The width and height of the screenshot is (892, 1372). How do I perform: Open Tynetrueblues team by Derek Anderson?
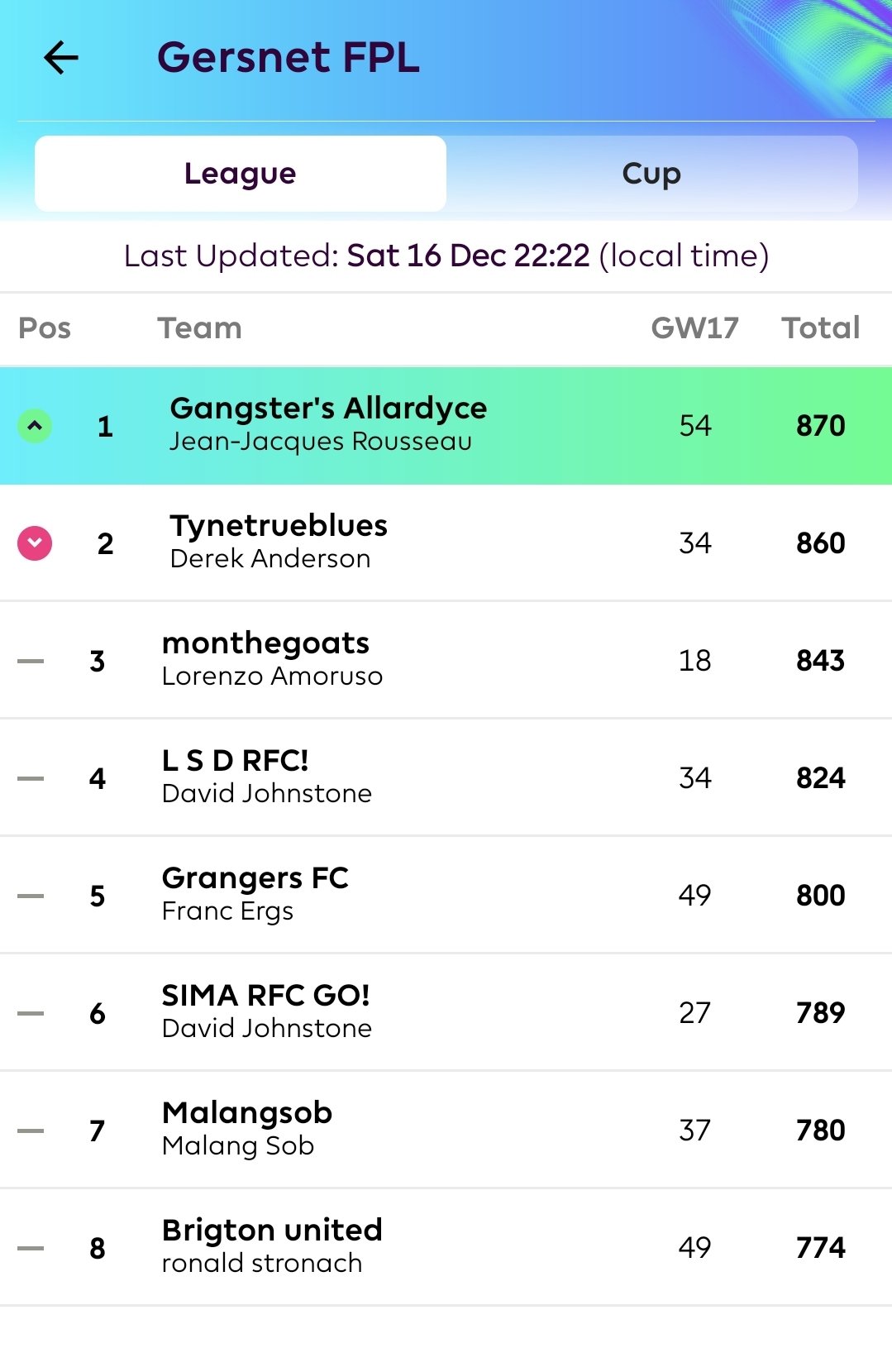pos(446,543)
